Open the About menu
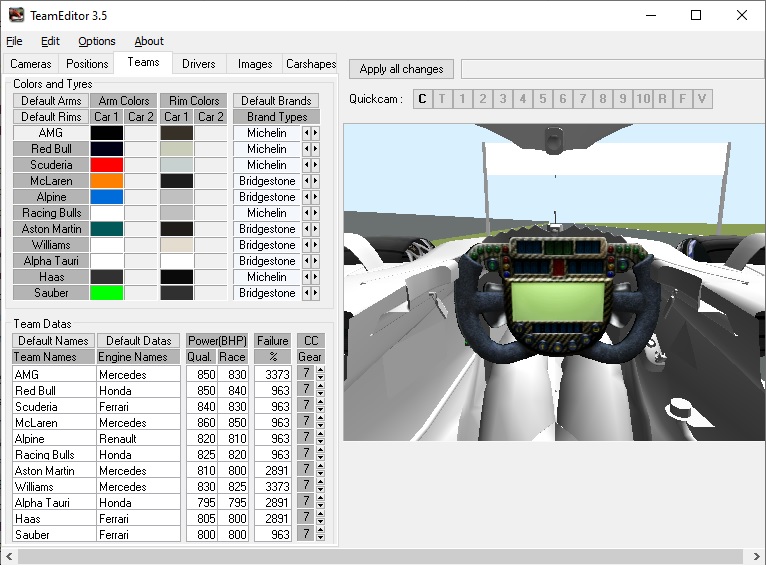 pos(149,41)
